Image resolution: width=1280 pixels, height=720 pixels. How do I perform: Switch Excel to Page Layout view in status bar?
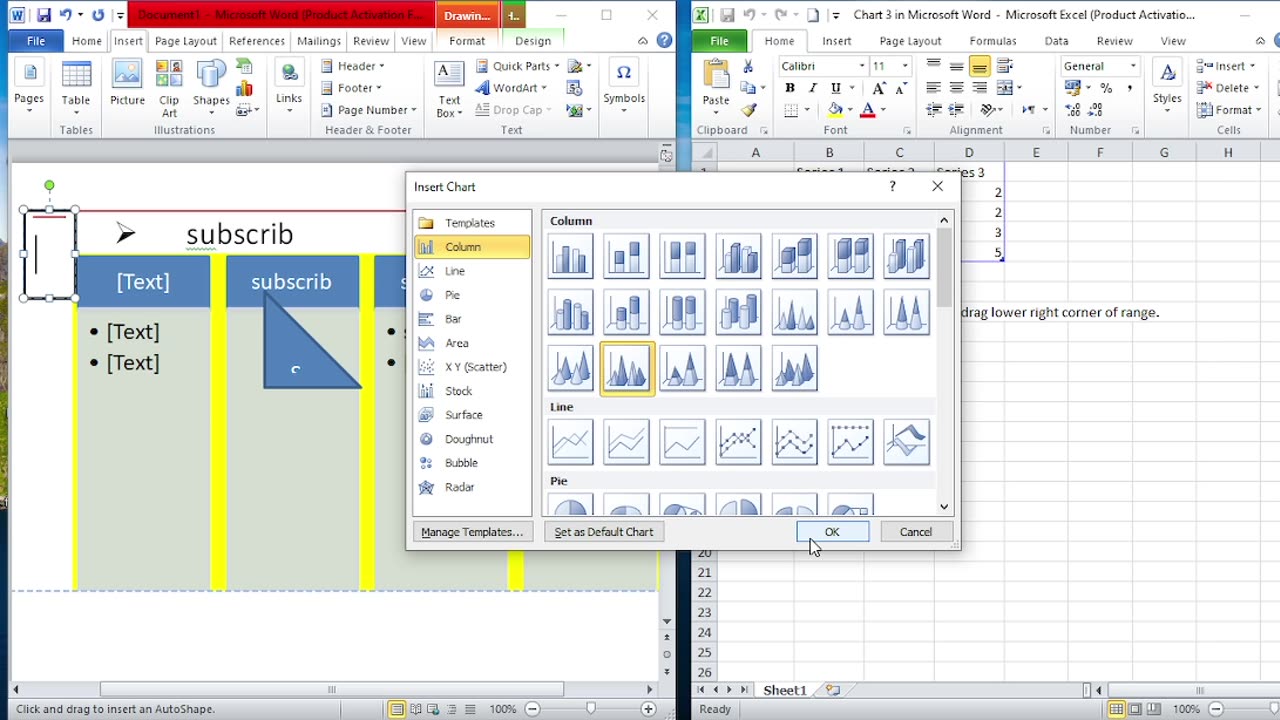pos(1135,709)
